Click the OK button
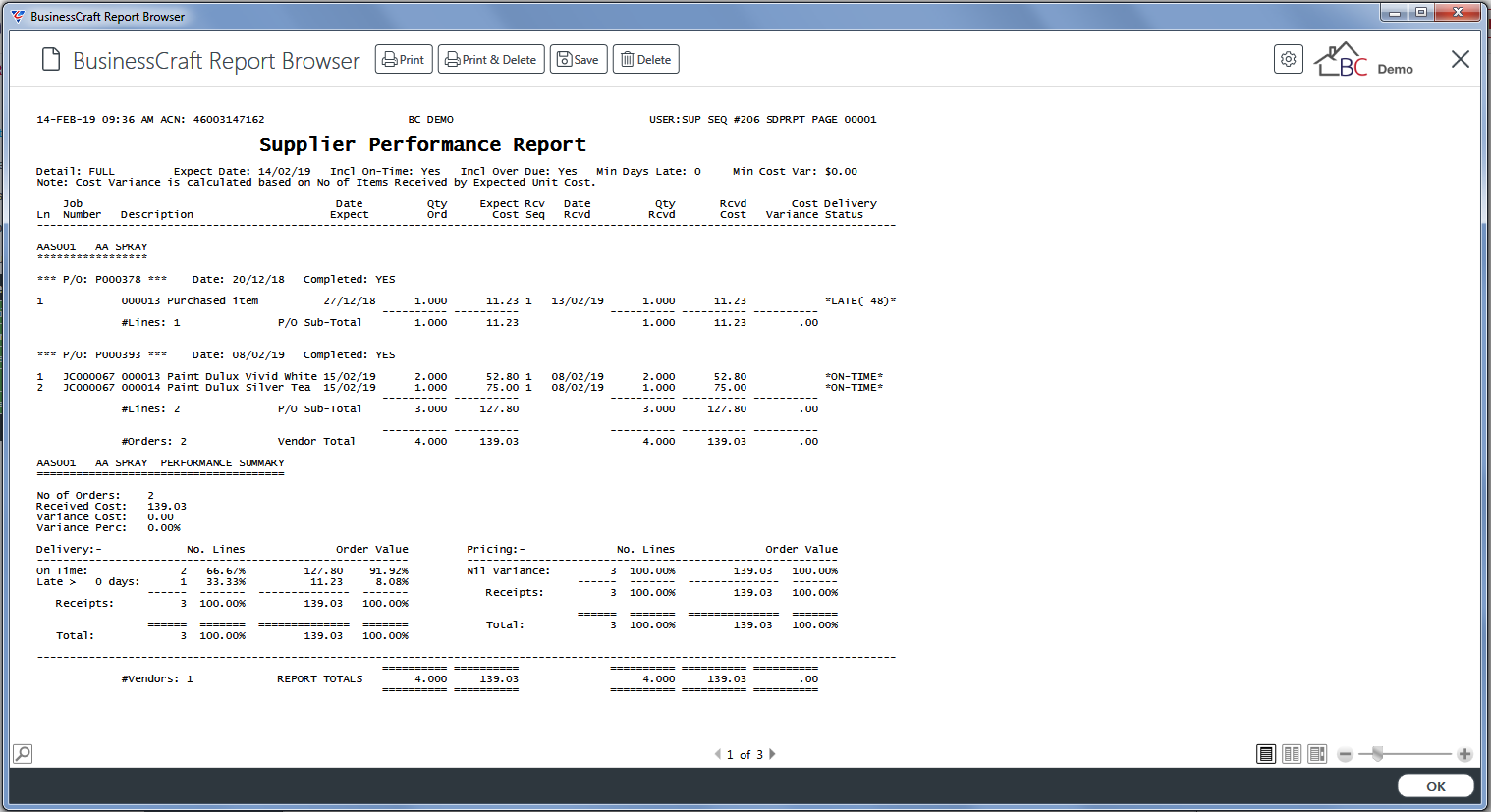 point(1436,786)
